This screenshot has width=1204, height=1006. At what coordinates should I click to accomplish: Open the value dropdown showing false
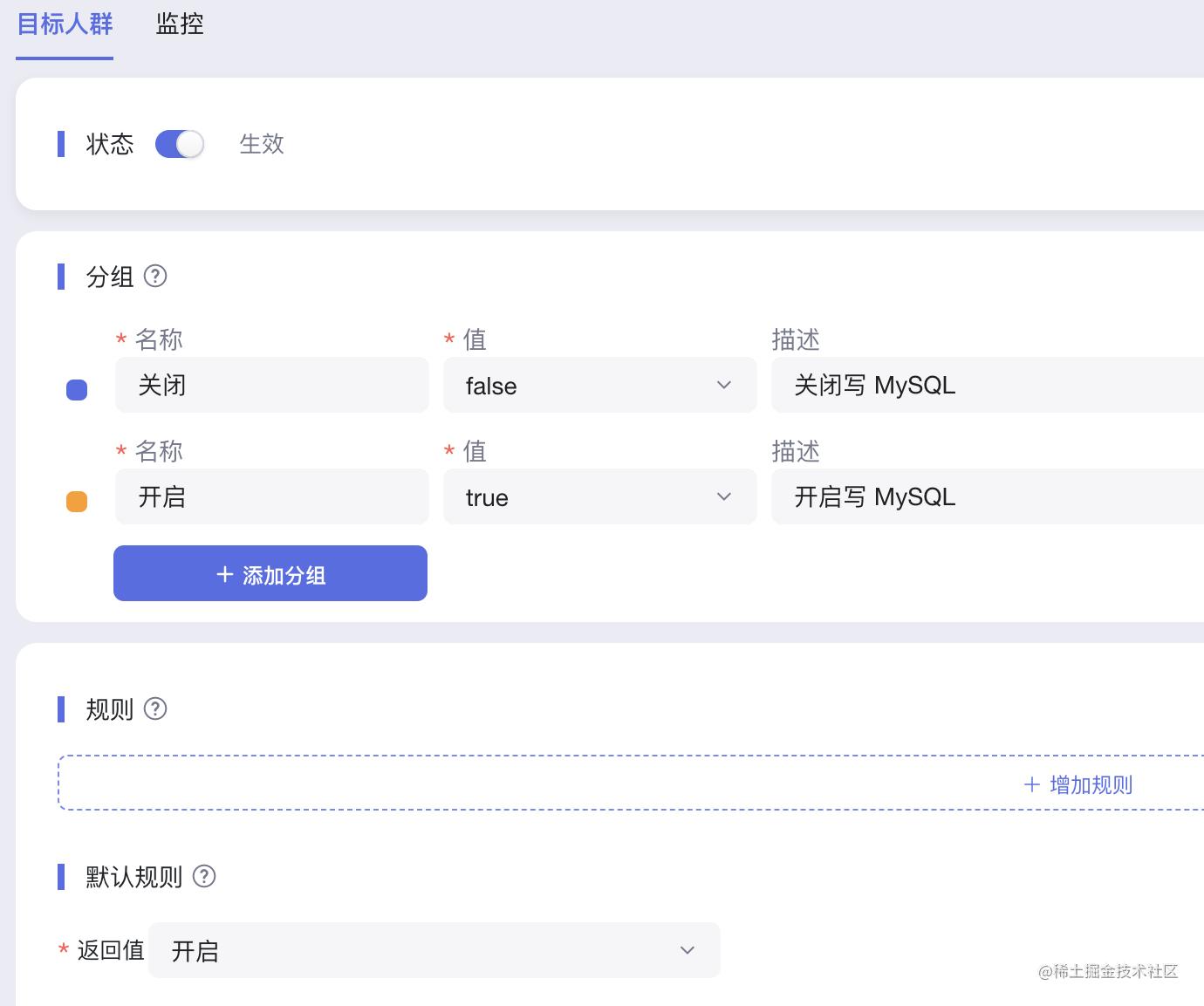point(599,385)
